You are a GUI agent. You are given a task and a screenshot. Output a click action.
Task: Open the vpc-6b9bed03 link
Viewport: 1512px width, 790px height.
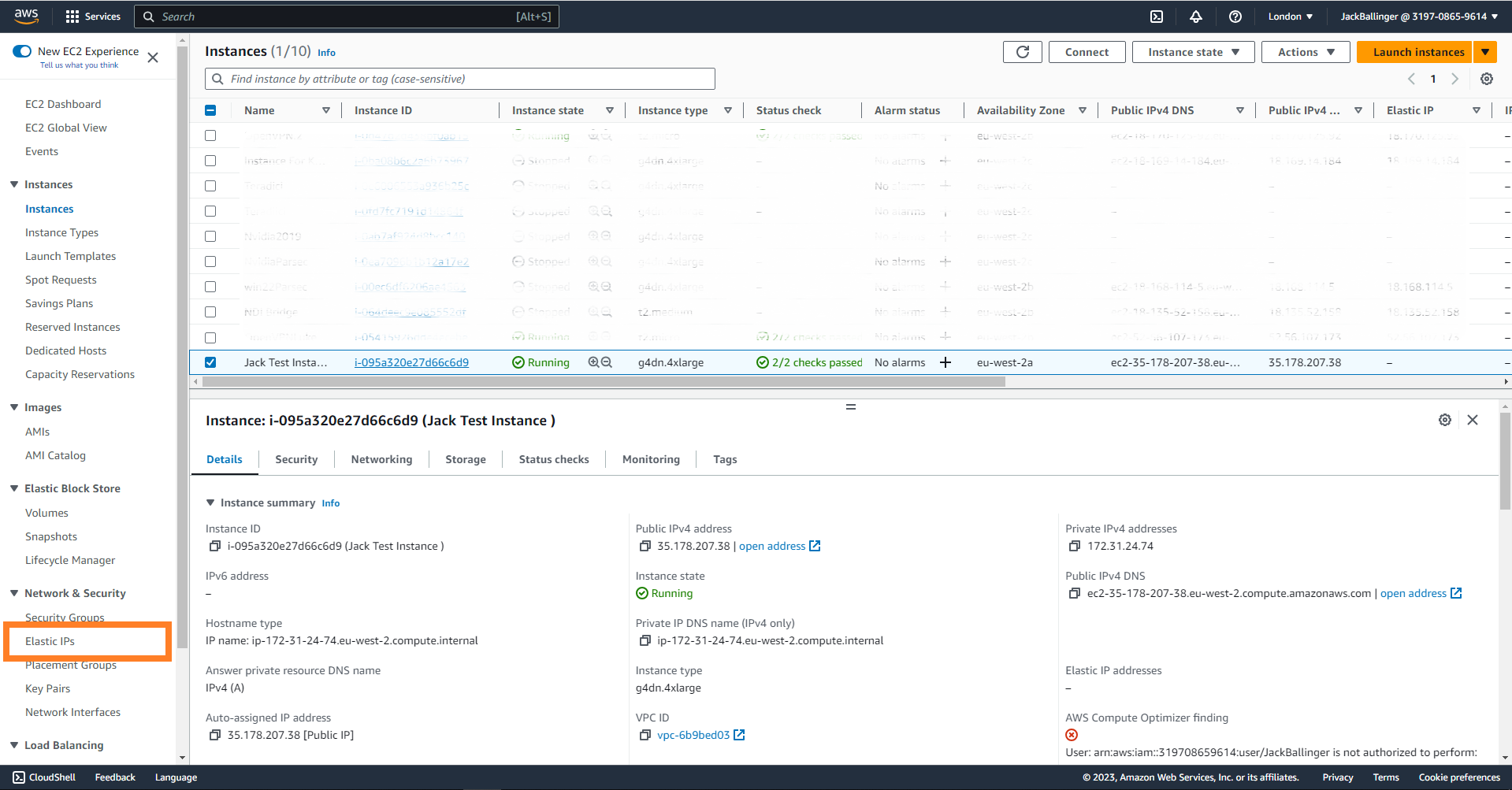pyautogui.click(x=693, y=735)
